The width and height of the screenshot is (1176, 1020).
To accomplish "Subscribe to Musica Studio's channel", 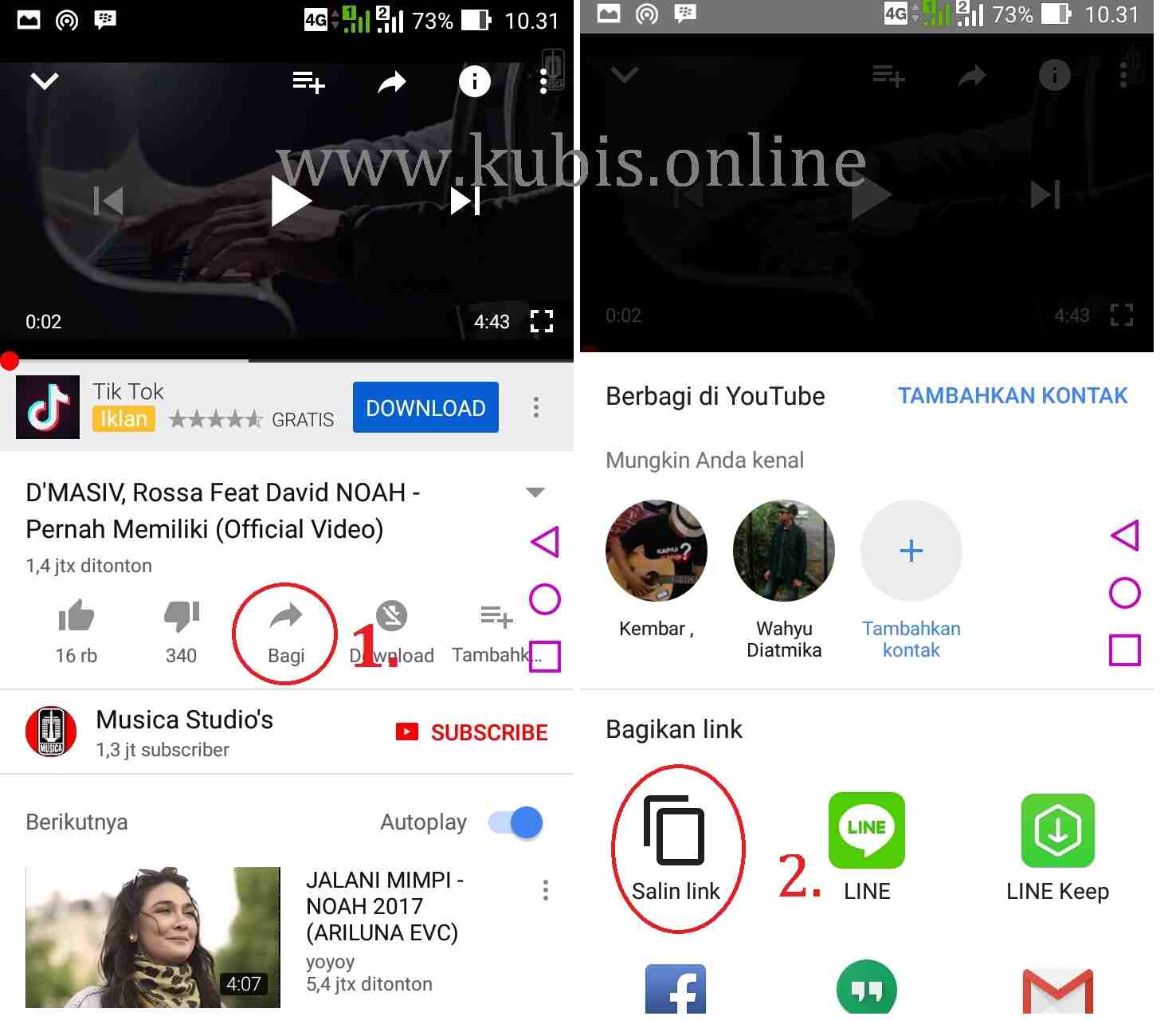I will (x=472, y=732).
